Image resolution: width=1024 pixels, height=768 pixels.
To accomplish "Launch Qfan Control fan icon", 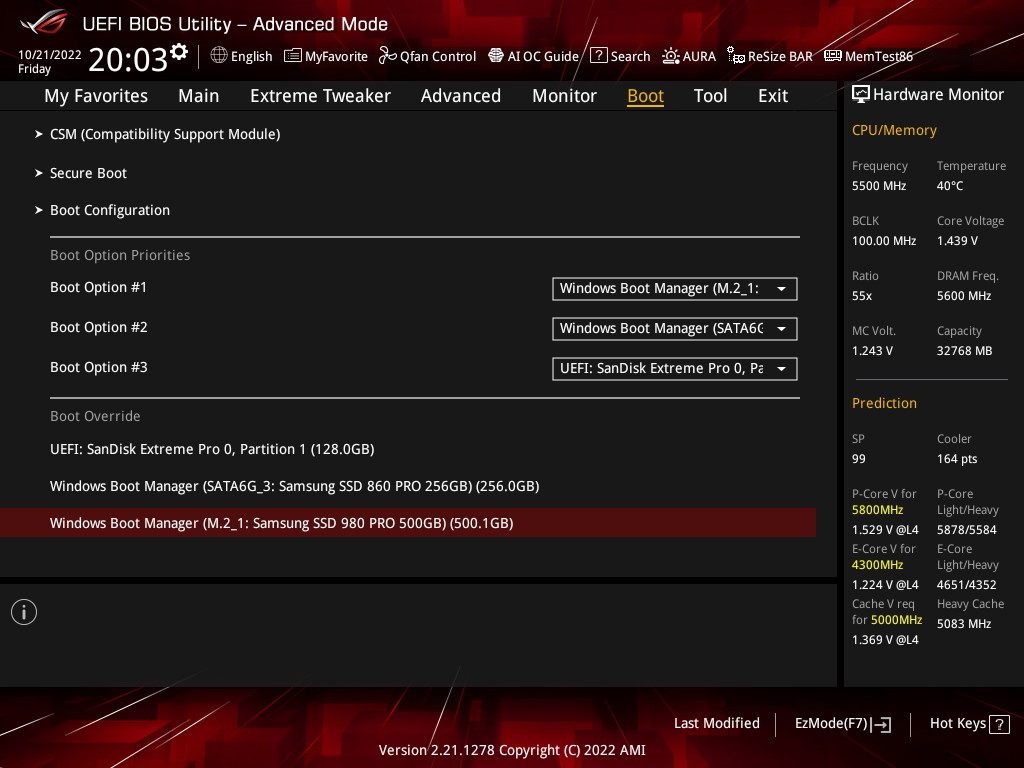I will pyautogui.click(x=387, y=56).
